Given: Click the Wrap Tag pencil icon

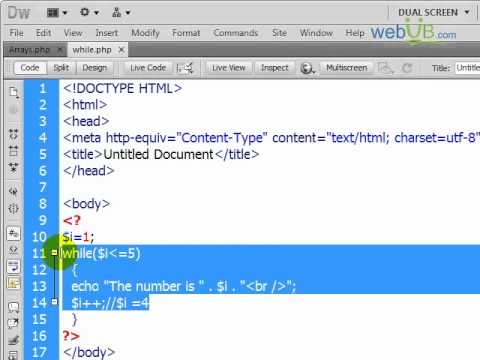Looking at the screenshot, I should coord(13,340).
